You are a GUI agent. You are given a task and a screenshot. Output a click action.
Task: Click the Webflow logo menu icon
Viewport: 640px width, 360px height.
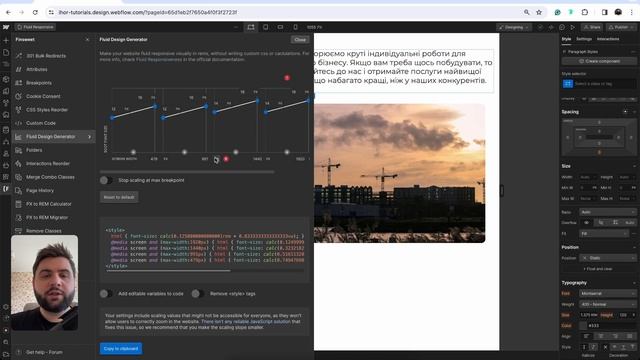(x=6, y=27)
